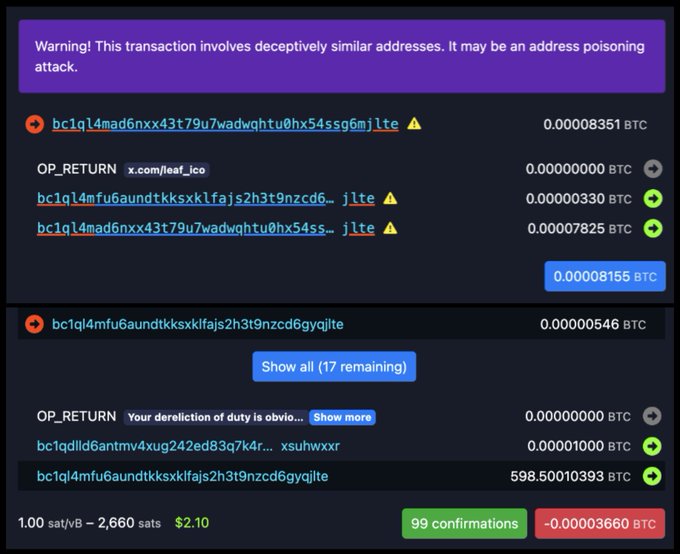Click grey arrow on dereliction OP_RETURN row
This screenshot has height=554, width=680.
[x=652, y=416]
